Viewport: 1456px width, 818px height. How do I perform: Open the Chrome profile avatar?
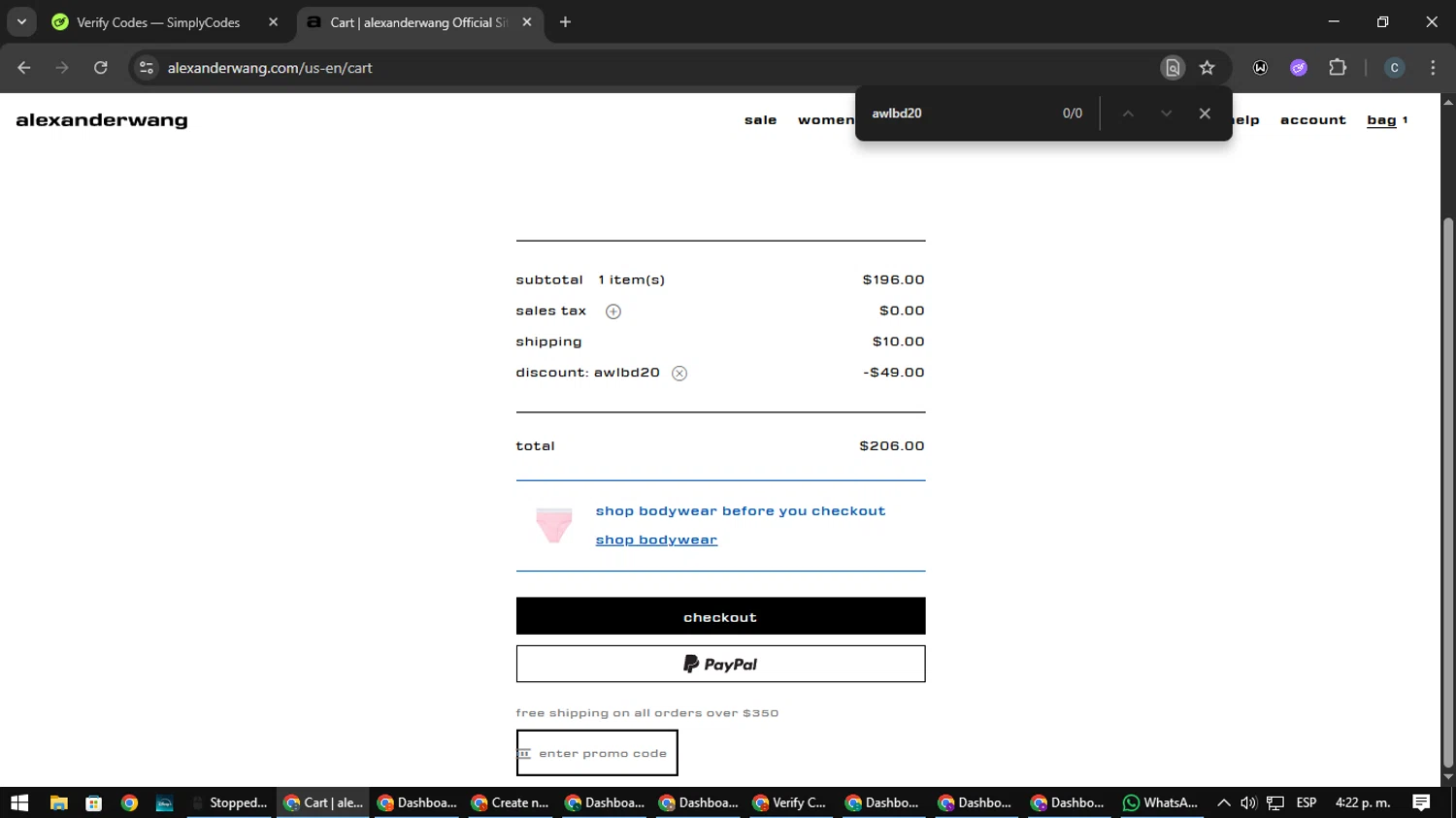[x=1394, y=68]
